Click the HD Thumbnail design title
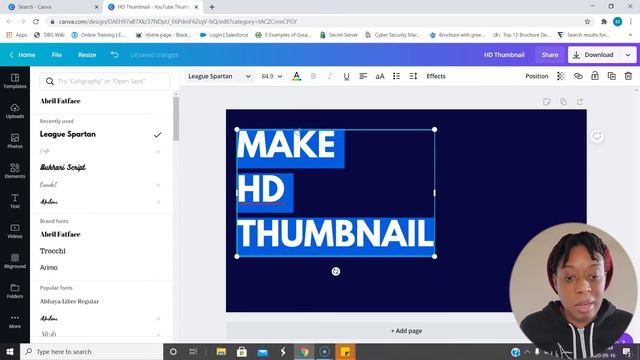This screenshot has height=360, width=640. [x=504, y=55]
